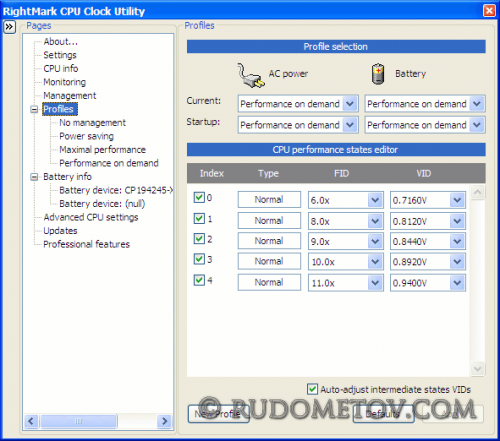Click up arrow of states list scrollbar
500x441 pixels.
point(477,192)
